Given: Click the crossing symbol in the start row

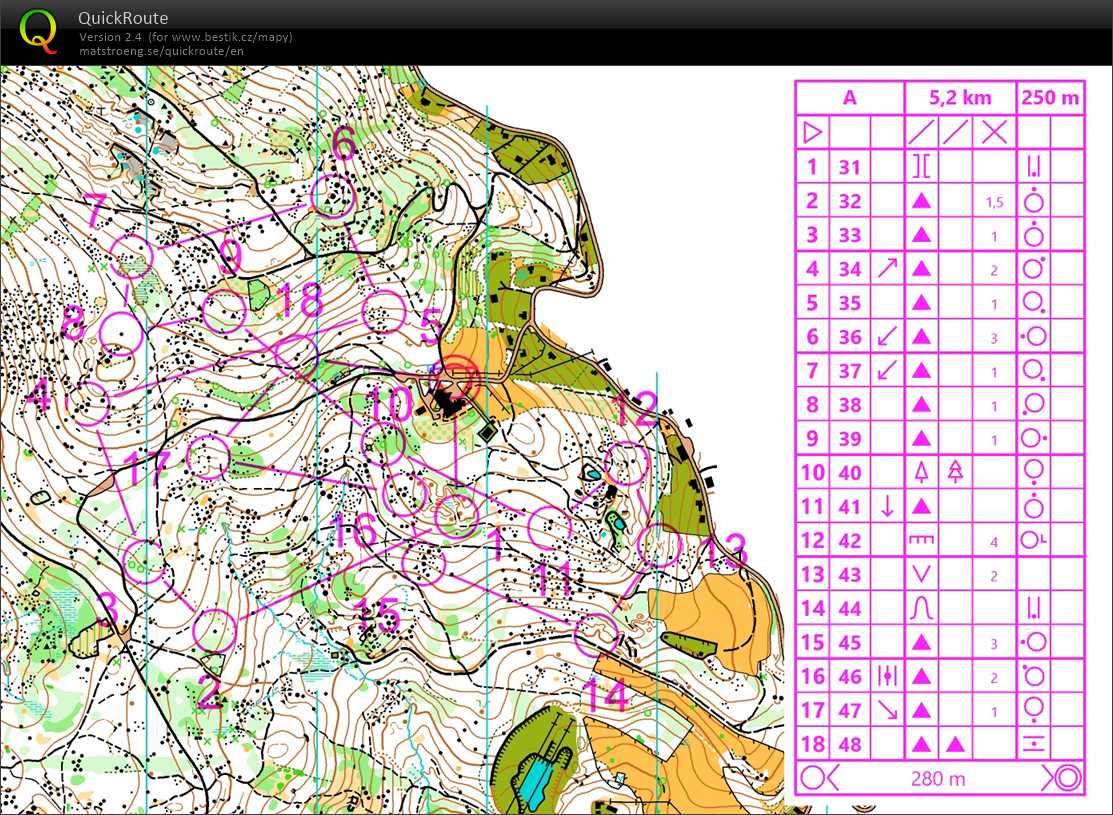Looking at the screenshot, I should click(993, 131).
